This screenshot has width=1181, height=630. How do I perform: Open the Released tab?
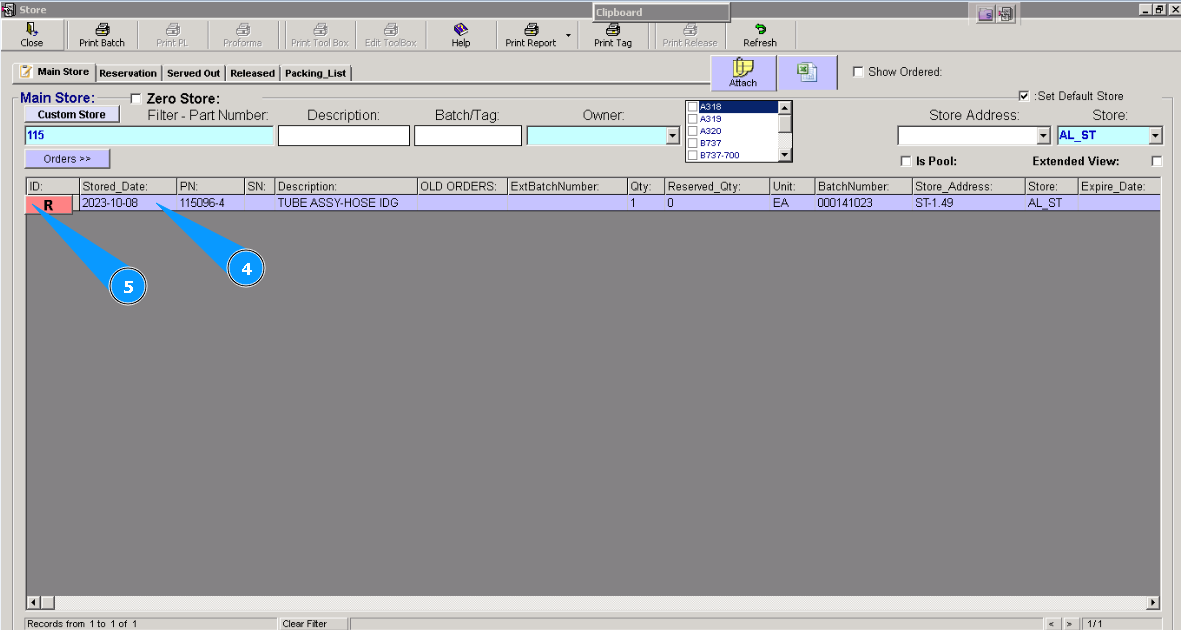tap(252, 73)
